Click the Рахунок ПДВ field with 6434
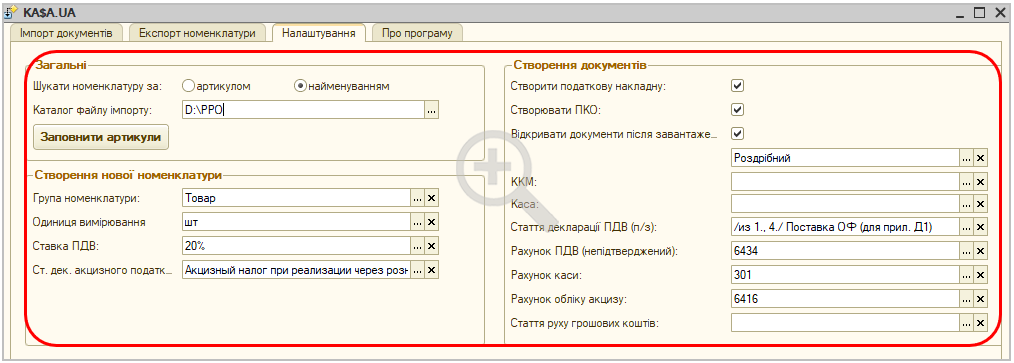 click(x=845, y=250)
